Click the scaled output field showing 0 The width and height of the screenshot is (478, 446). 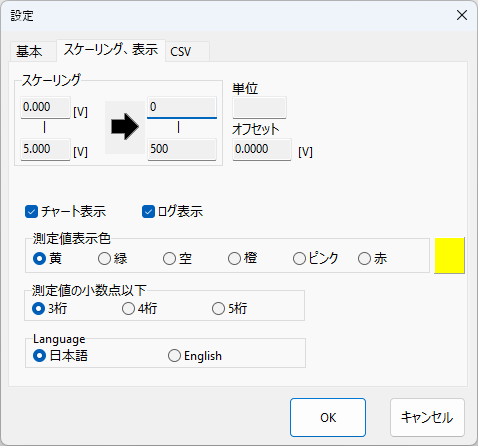(x=182, y=107)
